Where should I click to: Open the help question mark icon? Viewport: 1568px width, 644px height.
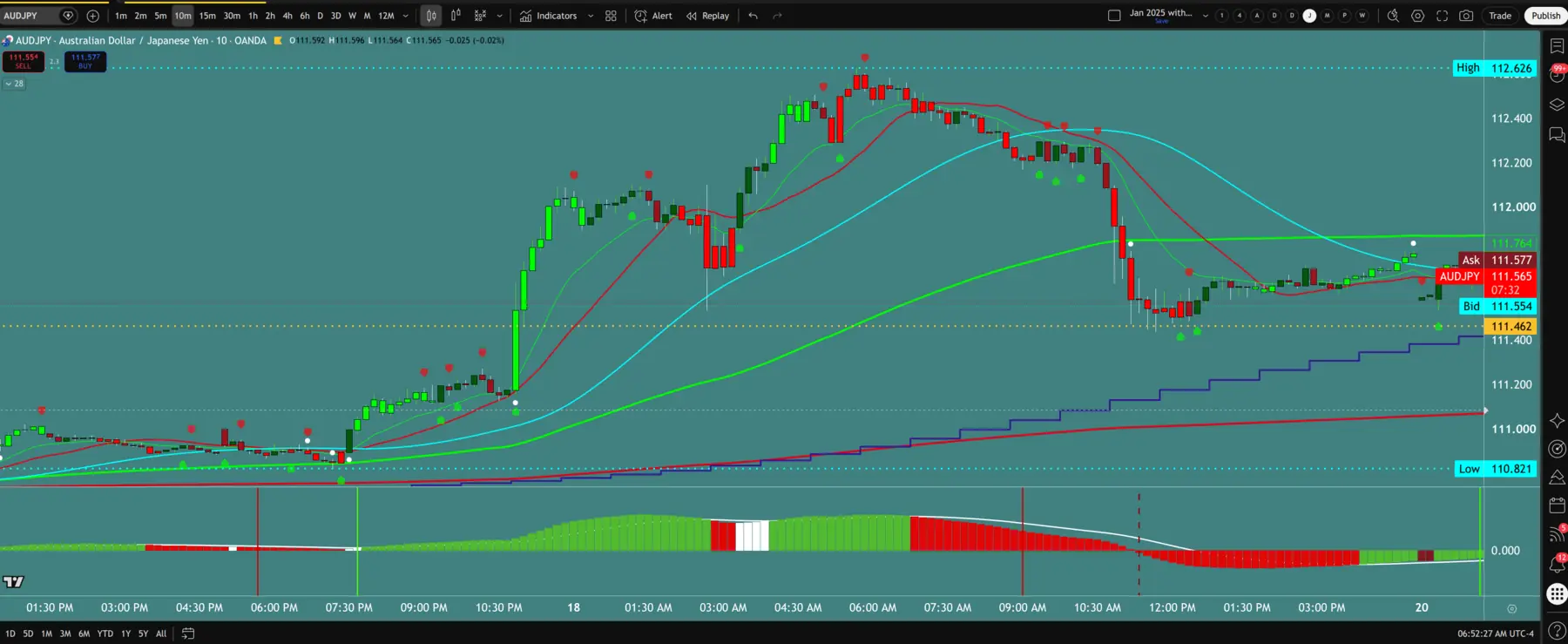pos(1557,630)
